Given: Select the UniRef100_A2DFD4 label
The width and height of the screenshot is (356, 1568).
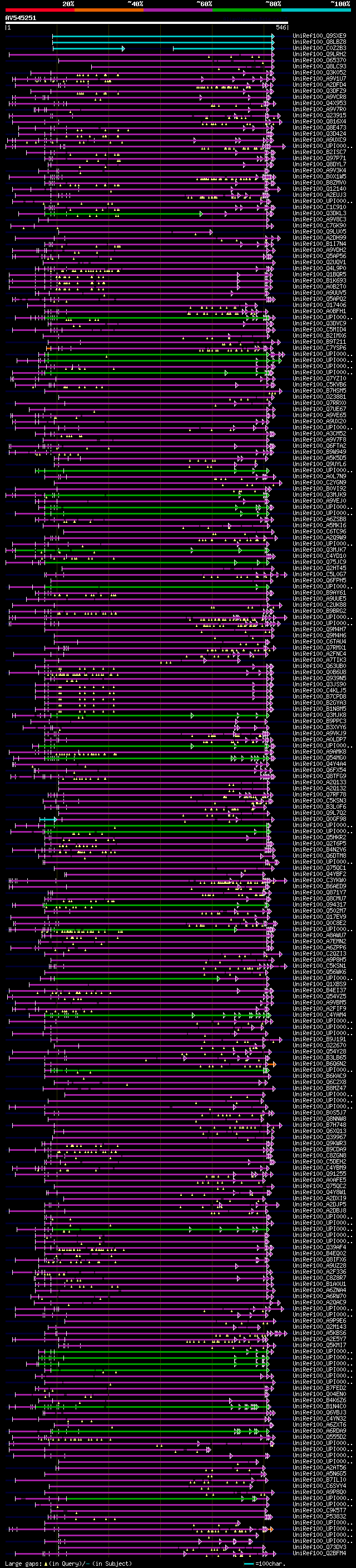Looking at the screenshot, I should (x=319, y=85).
